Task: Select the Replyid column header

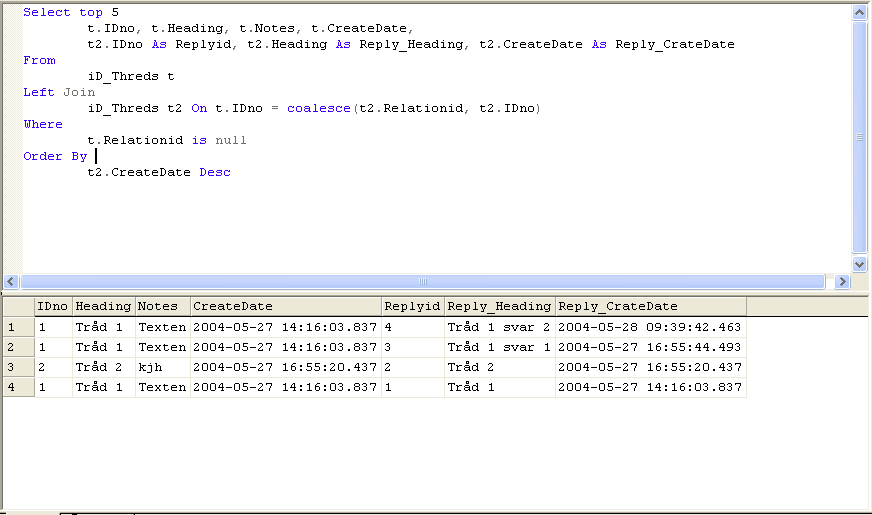Action: pos(413,306)
